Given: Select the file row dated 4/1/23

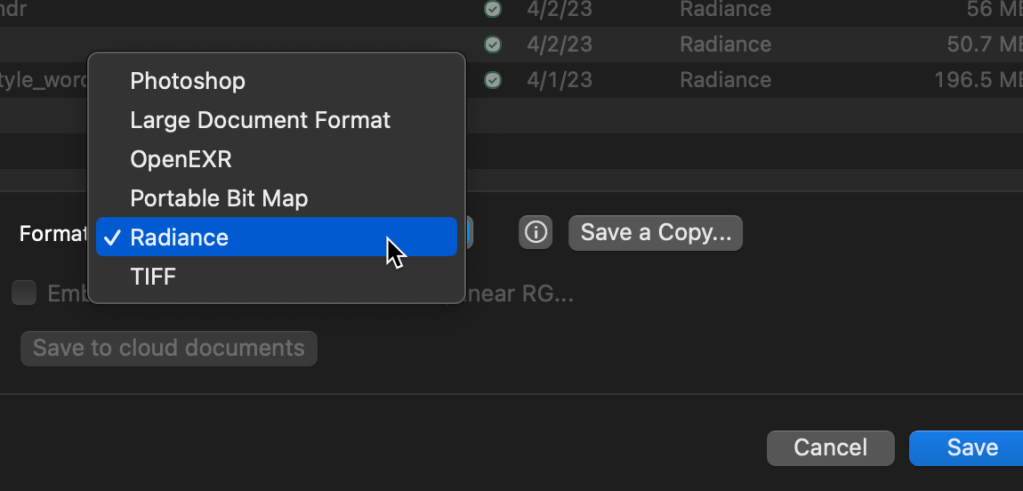Looking at the screenshot, I should coord(559,80).
